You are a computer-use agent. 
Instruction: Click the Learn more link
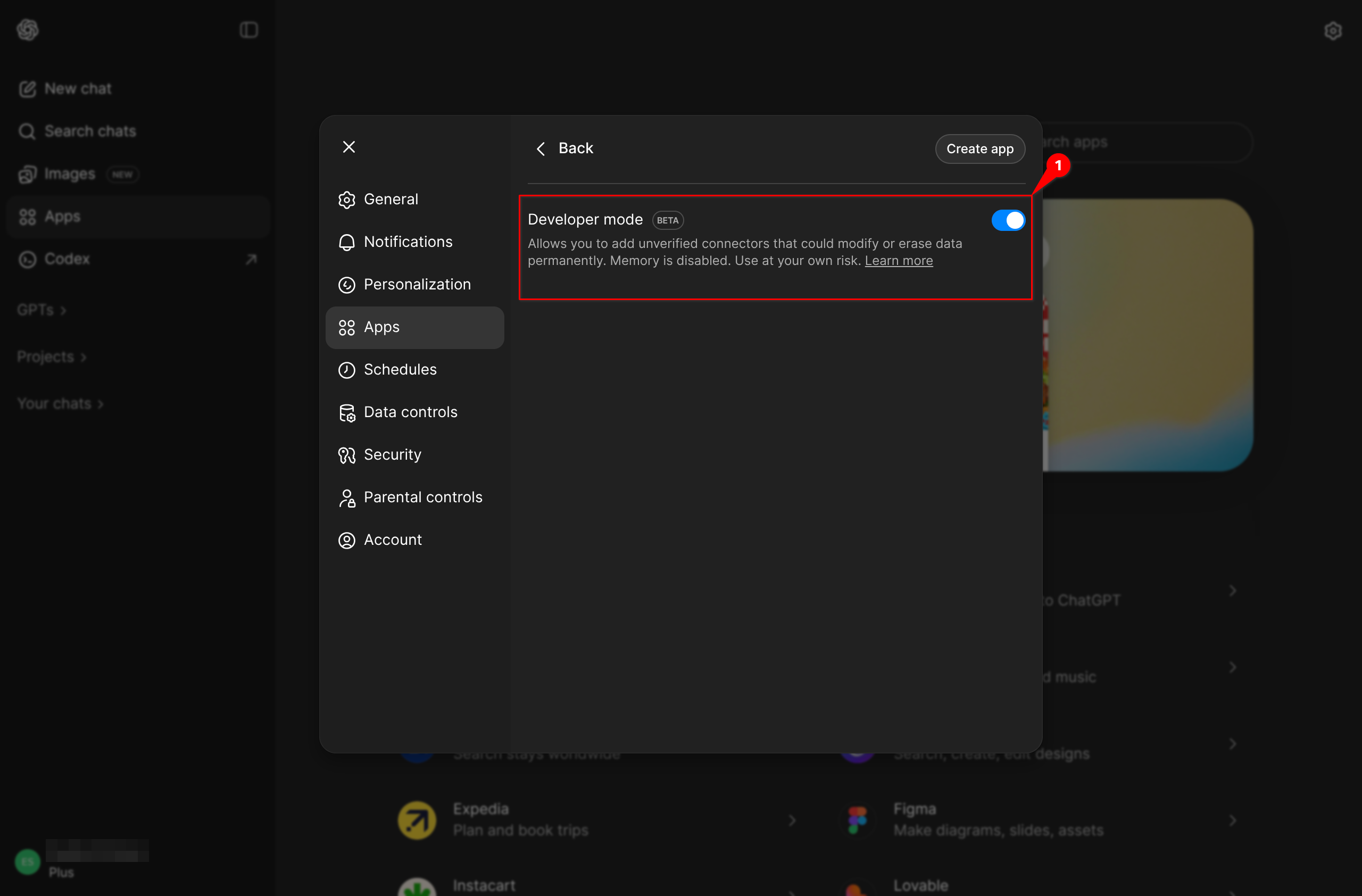click(x=898, y=261)
